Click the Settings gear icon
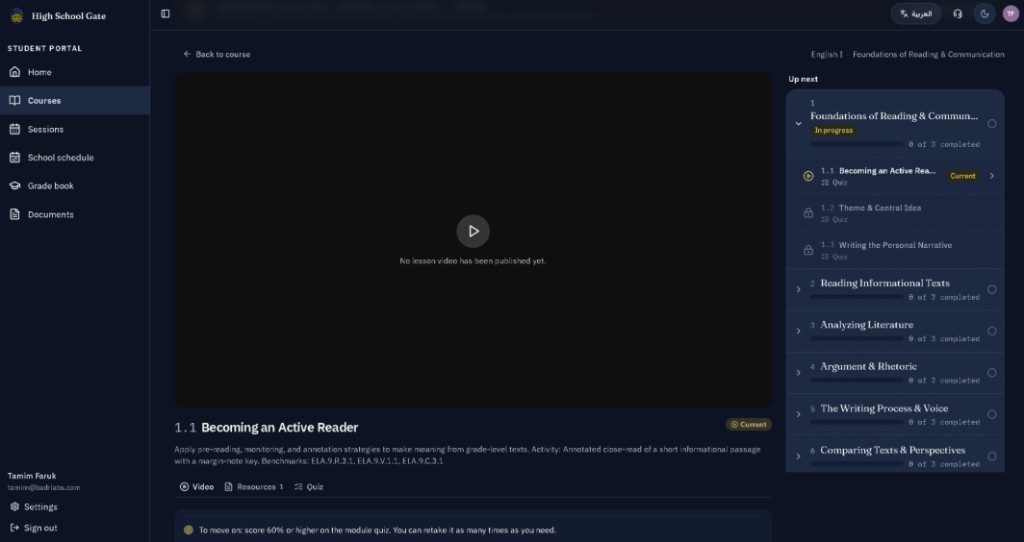This screenshot has height=542, width=1024. pyautogui.click(x=14, y=507)
